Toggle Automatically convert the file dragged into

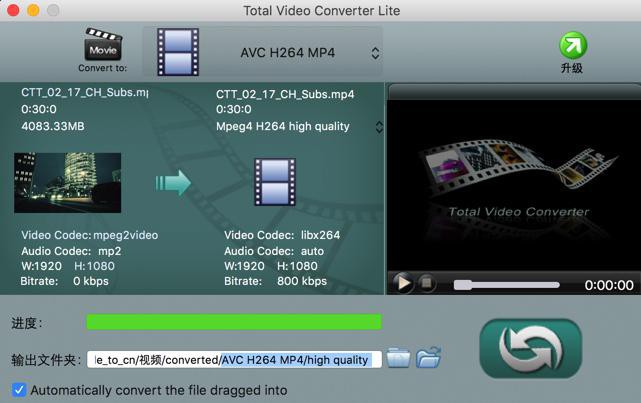point(19,390)
